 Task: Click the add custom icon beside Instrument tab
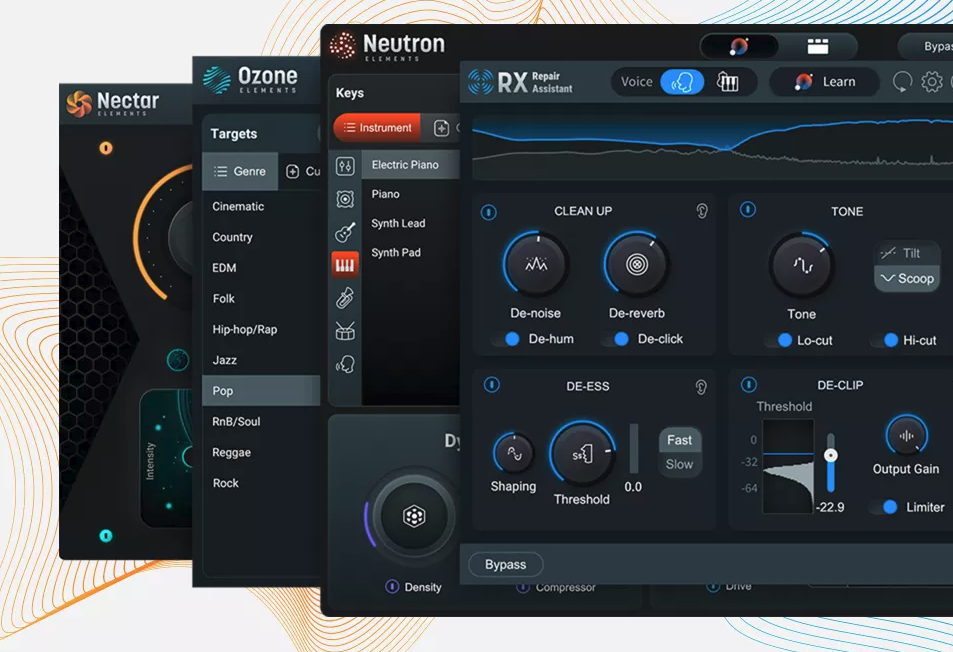tap(441, 128)
